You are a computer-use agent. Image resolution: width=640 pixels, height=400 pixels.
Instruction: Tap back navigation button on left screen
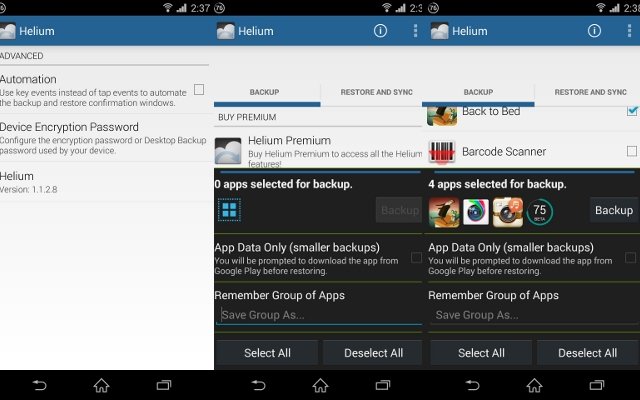(x=39, y=385)
